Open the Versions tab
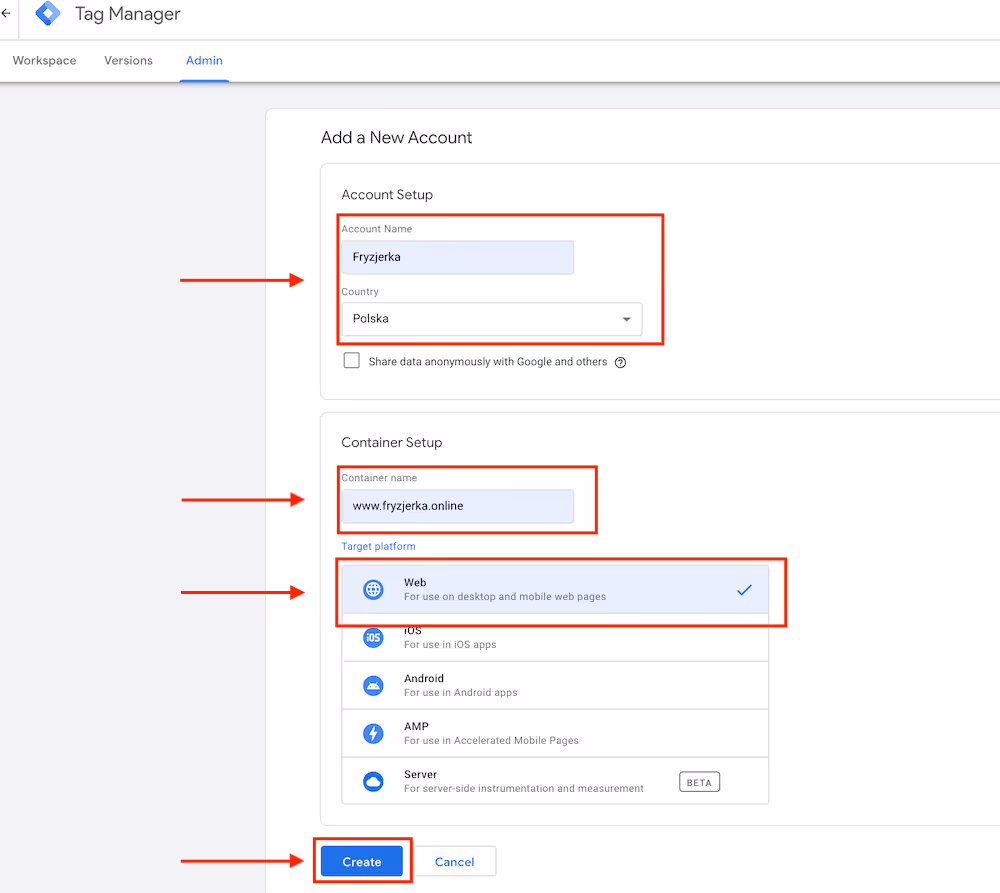The width and height of the screenshot is (1000, 893). (x=128, y=61)
